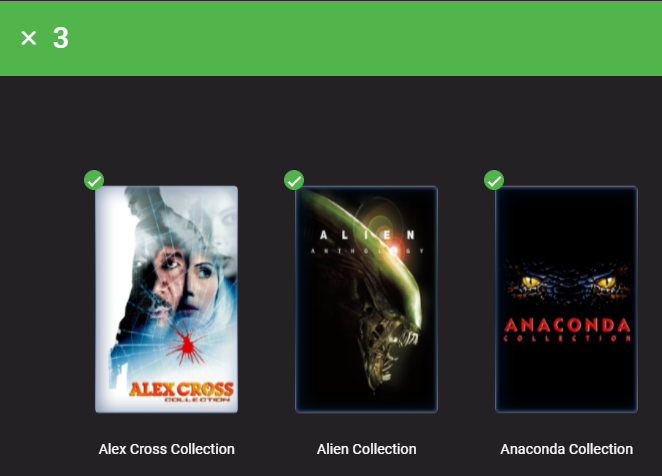Viewport: 662px width, 476px height.
Task: Cancel the selection with the X icon
Action: click(29, 38)
